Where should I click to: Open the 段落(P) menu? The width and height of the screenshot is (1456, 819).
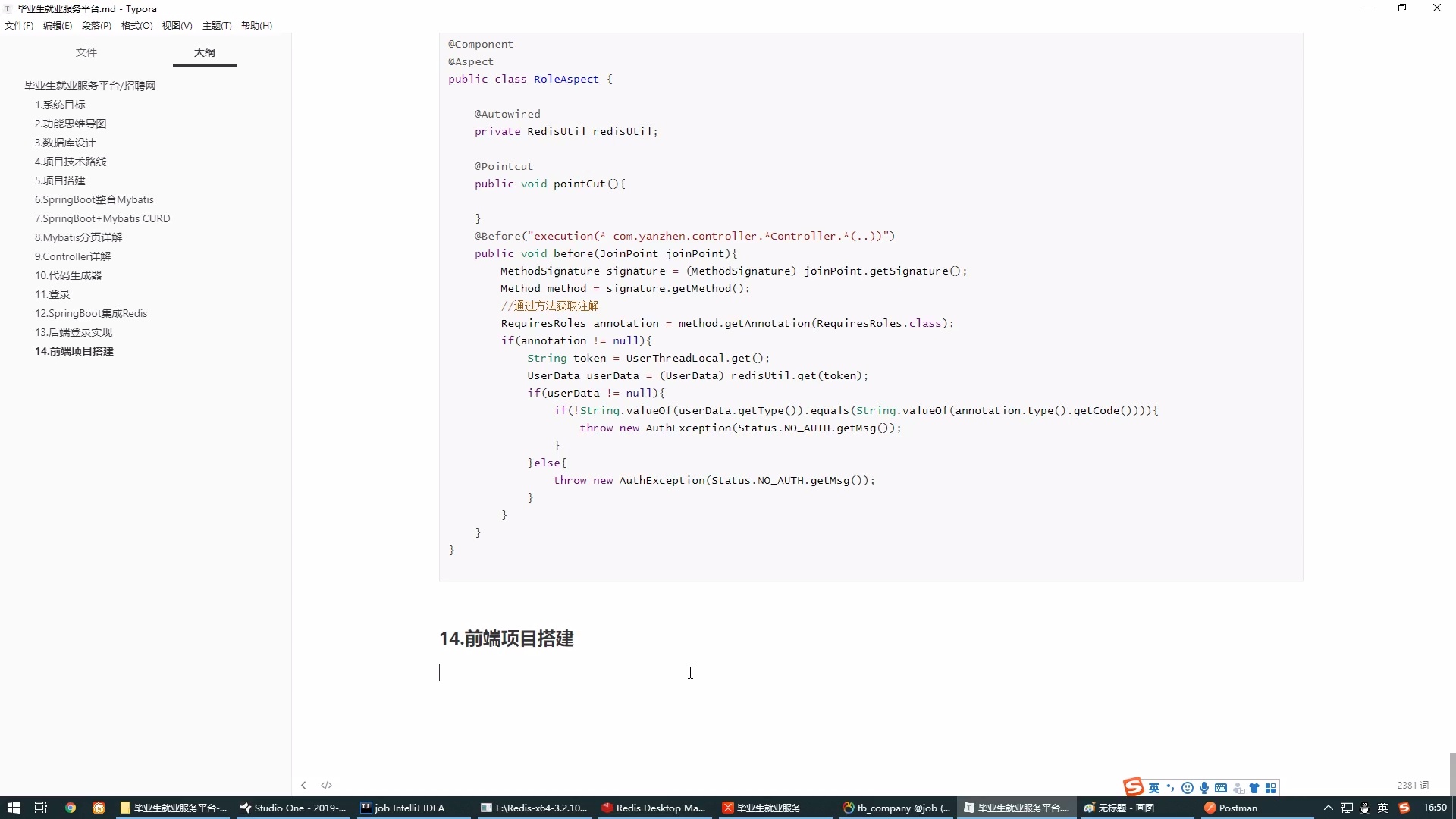(x=96, y=25)
